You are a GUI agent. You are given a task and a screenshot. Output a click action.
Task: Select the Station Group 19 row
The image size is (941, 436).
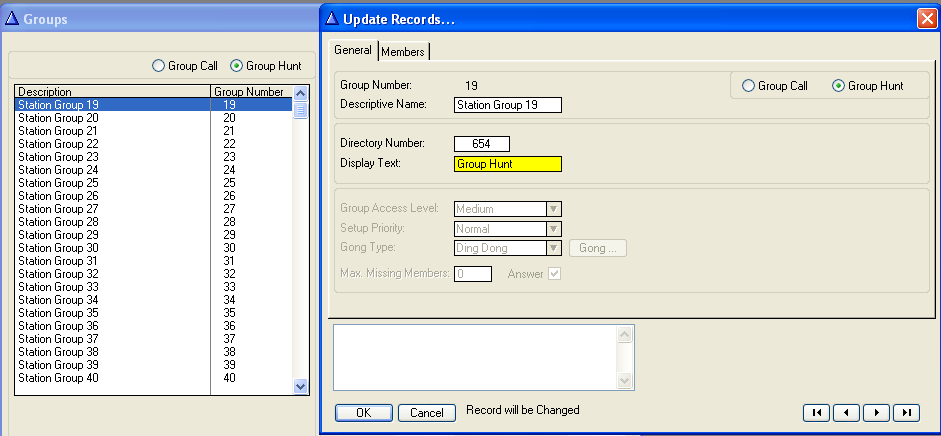pyautogui.click(x=154, y=105)
